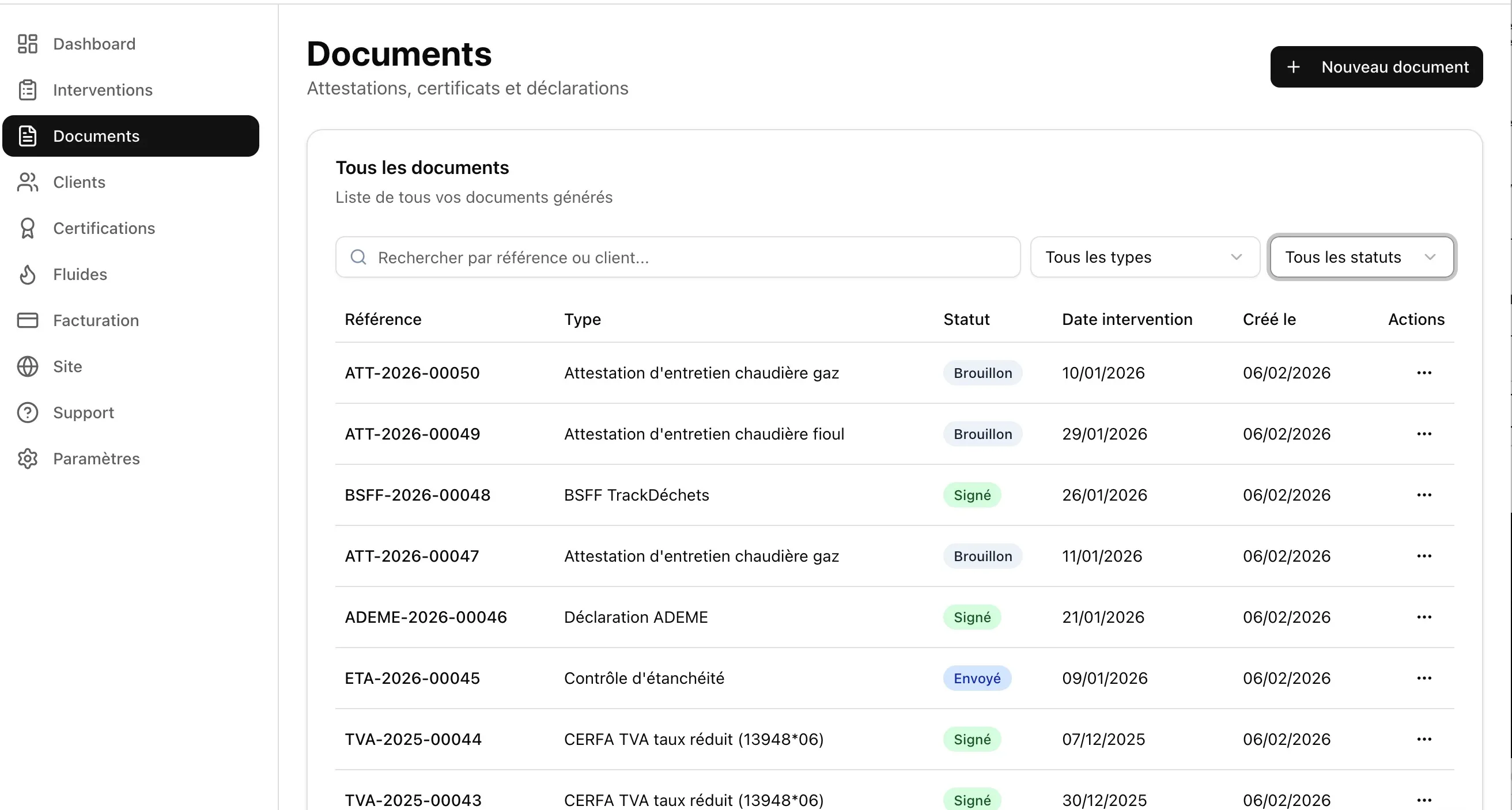The height and width of the screenshot is (810, 1512).
Task: Click the Documents file icon
Action: pyautogui.click(x=27, y=135)
